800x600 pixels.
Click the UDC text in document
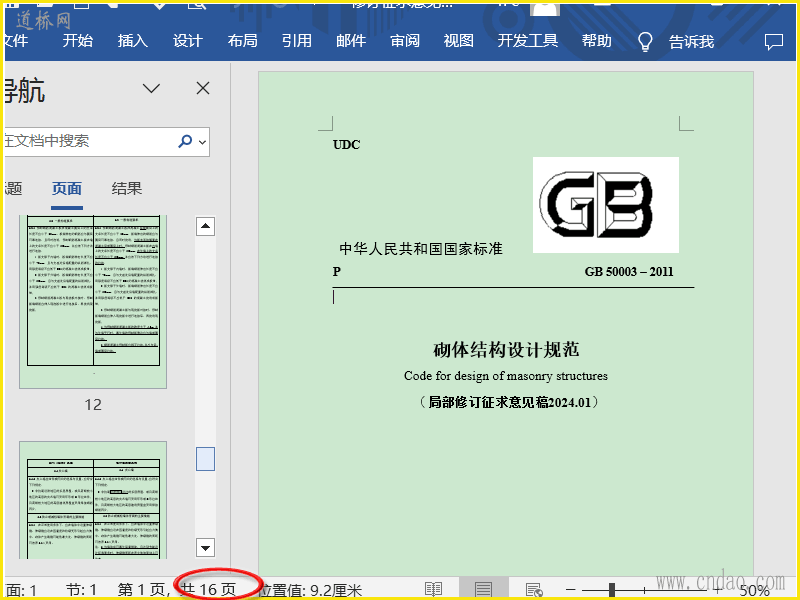tap(346, 145)
